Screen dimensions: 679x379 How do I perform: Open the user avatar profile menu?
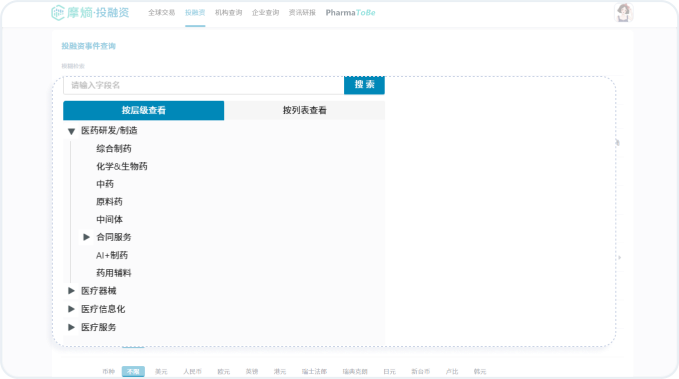tap(624, 13)
